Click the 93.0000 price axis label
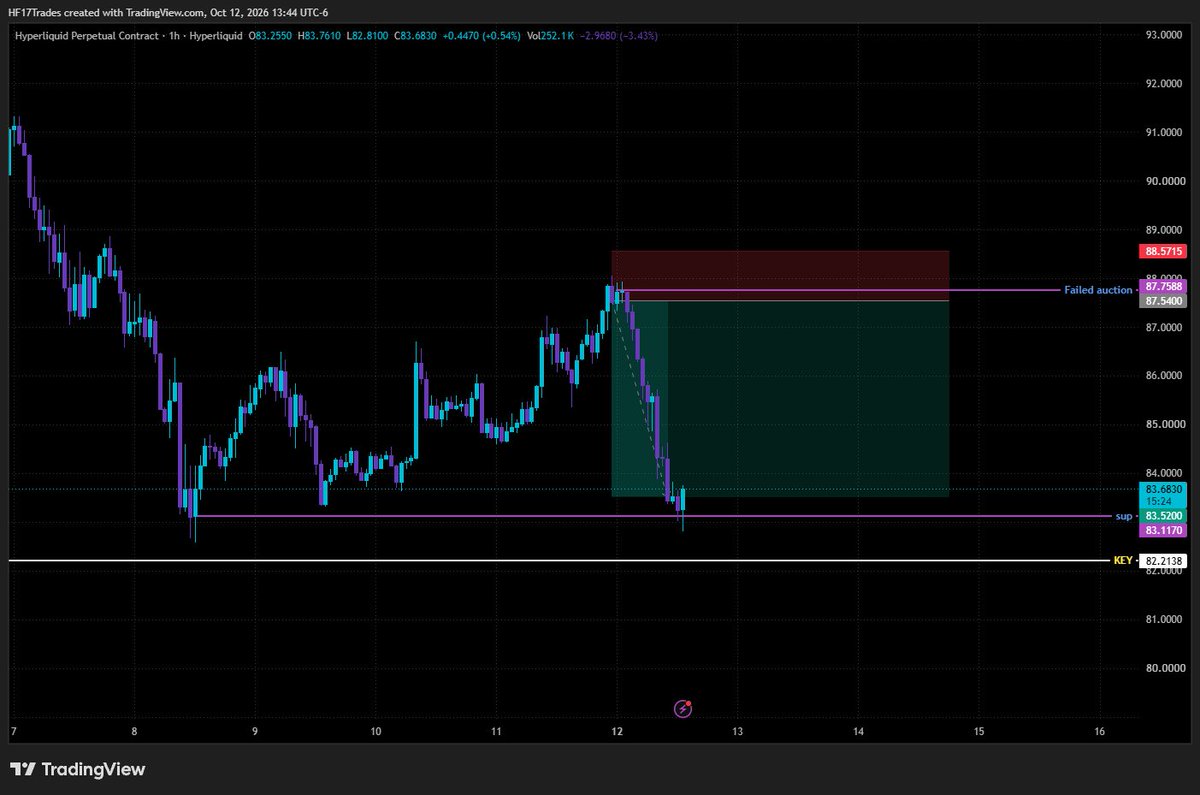 pyautogui.click(x=1166, y=35)
